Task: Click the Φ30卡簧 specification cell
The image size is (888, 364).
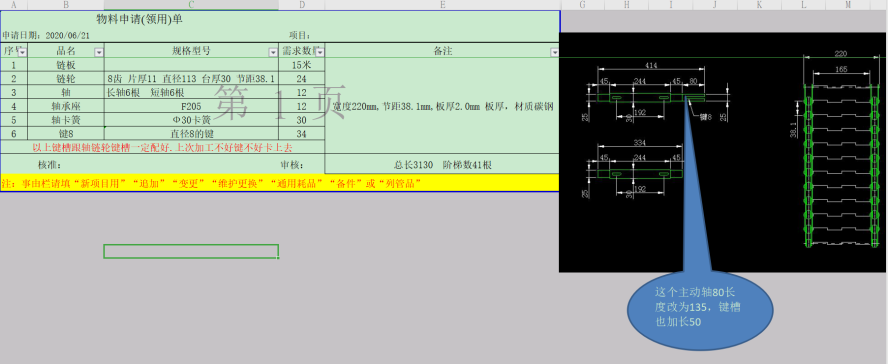Action: 191,120
